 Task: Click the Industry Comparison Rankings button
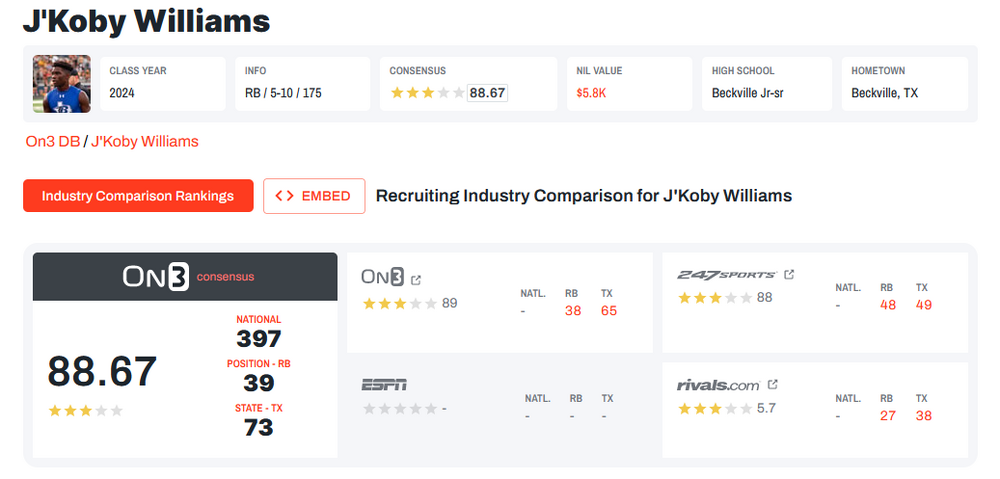[x=138, y=196]
